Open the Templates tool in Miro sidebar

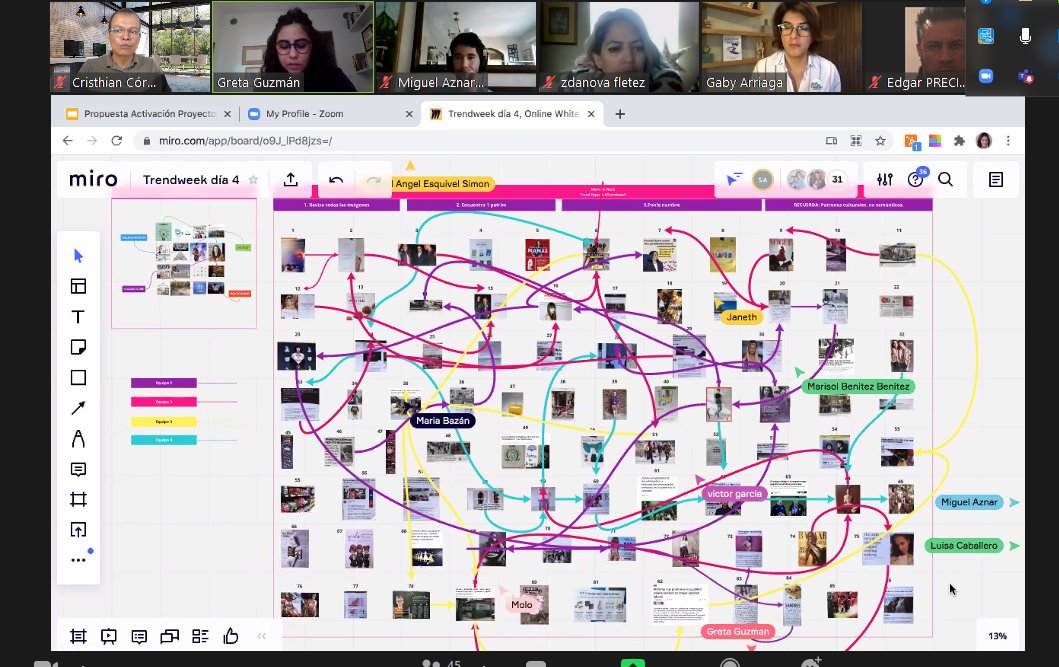pos(78,286)
